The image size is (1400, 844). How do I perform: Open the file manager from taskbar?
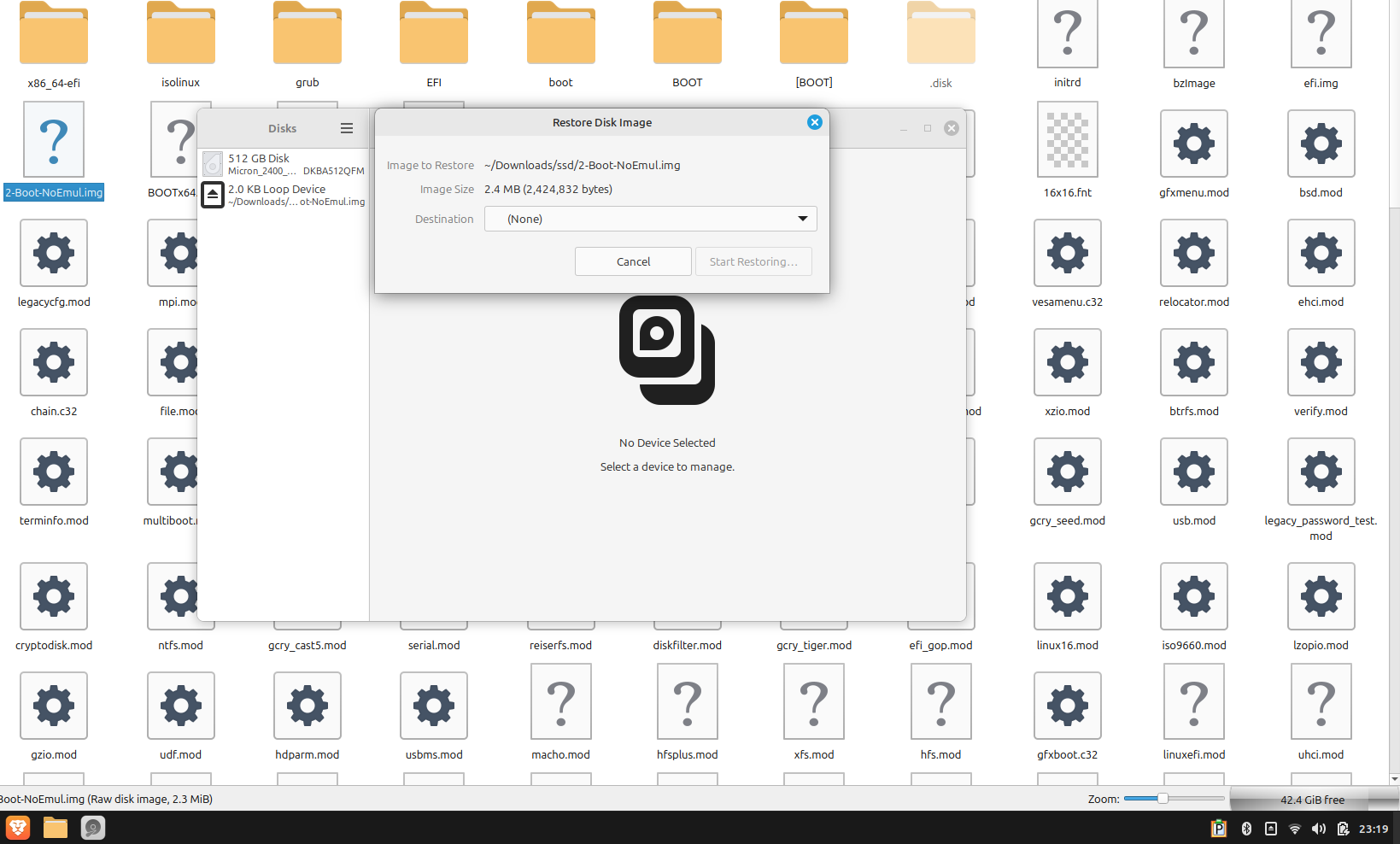56,828
